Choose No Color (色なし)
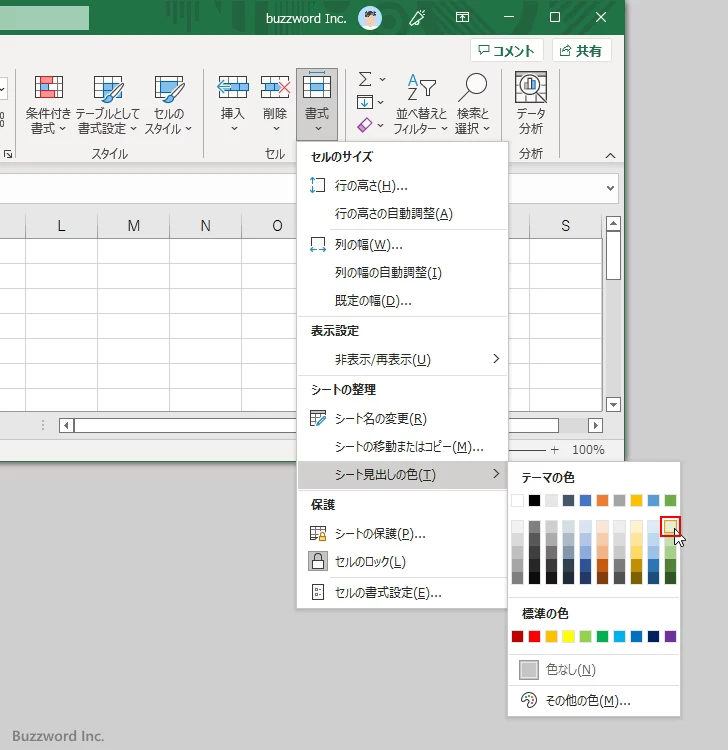728x750 pixels. (x=593, y=670)
